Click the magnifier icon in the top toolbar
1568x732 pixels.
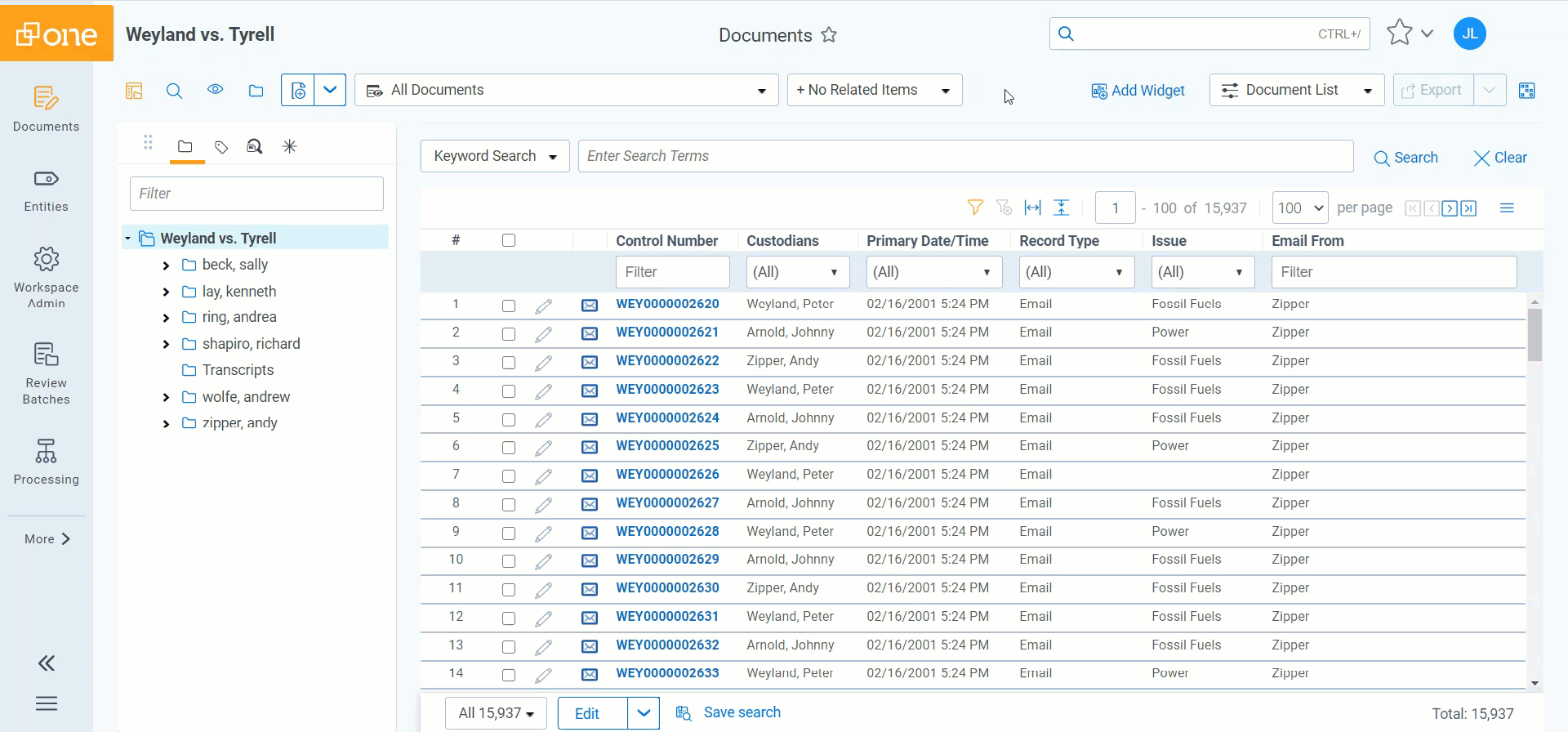coord(174,91)
